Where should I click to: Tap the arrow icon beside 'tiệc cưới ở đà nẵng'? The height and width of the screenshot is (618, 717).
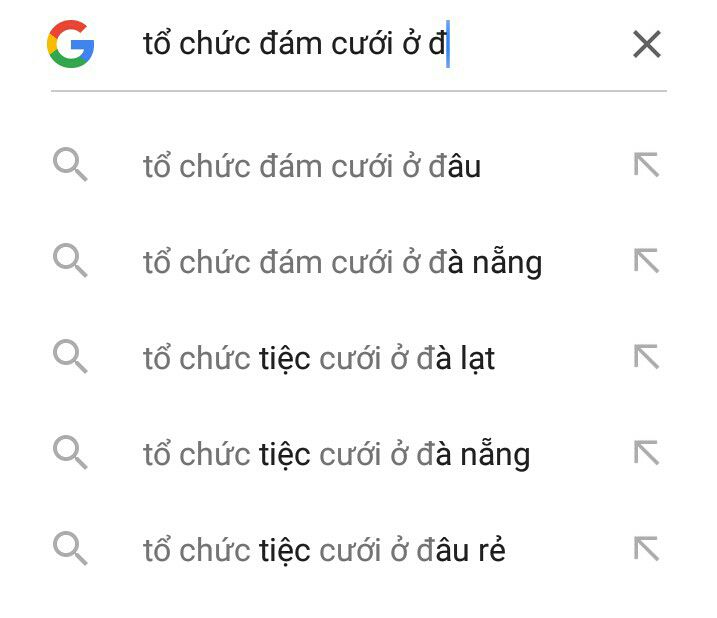[x=647, y=452]
